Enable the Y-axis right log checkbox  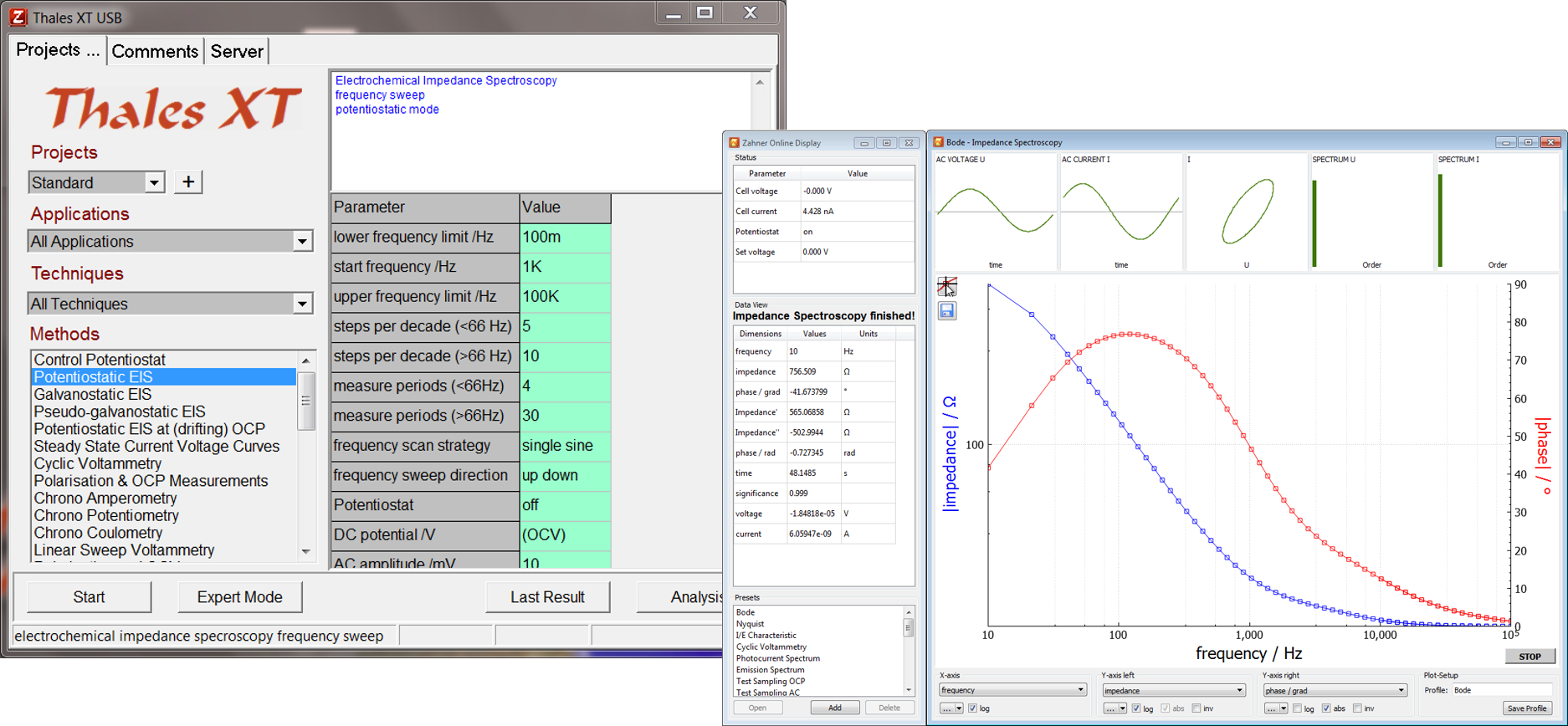click(x=1298, y=708)
